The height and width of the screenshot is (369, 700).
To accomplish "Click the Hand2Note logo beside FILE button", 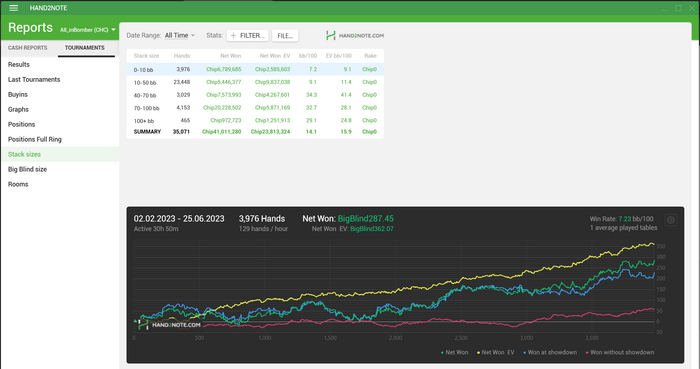I will 355,36.
